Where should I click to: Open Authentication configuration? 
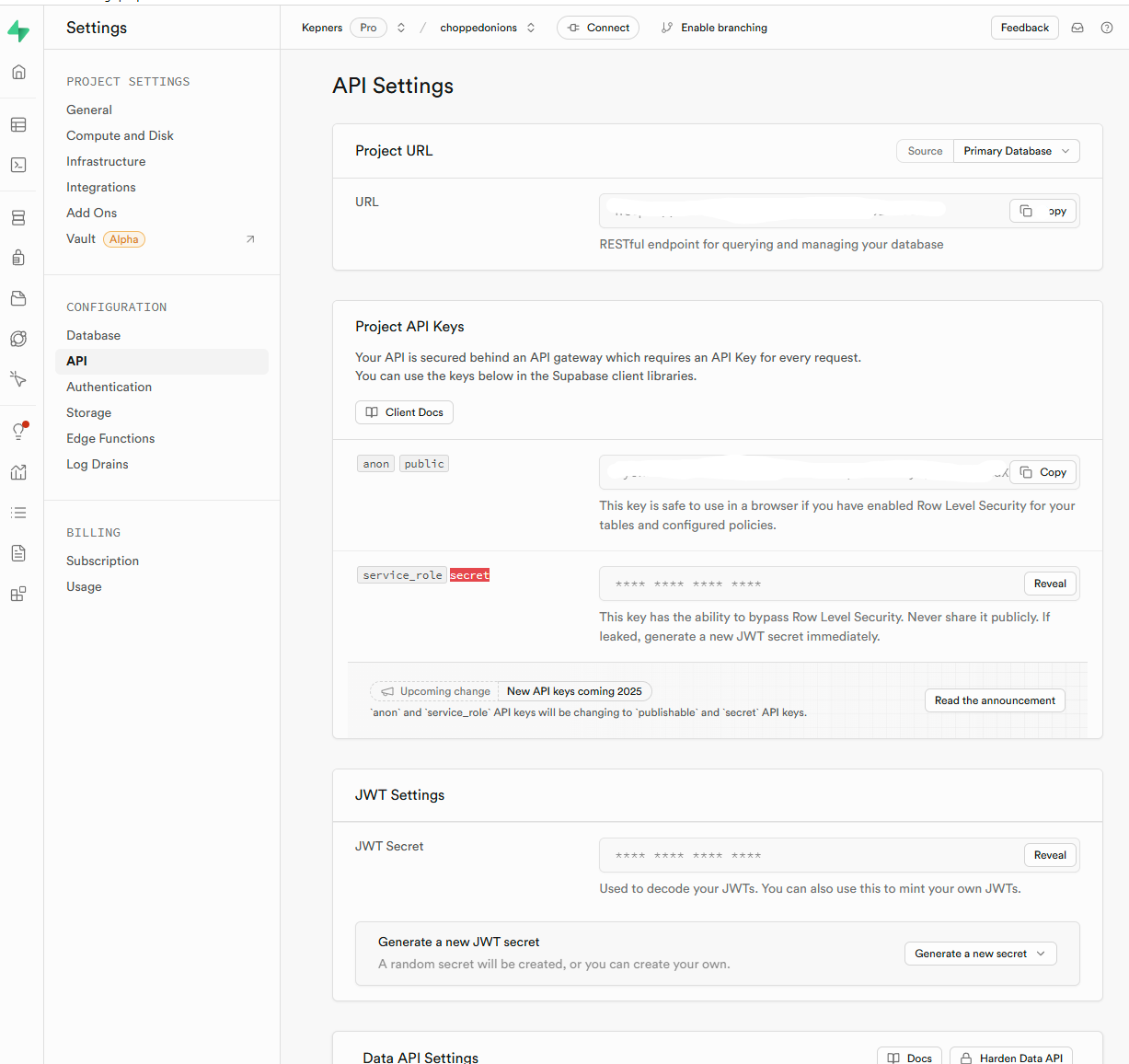tap(109, 387)
